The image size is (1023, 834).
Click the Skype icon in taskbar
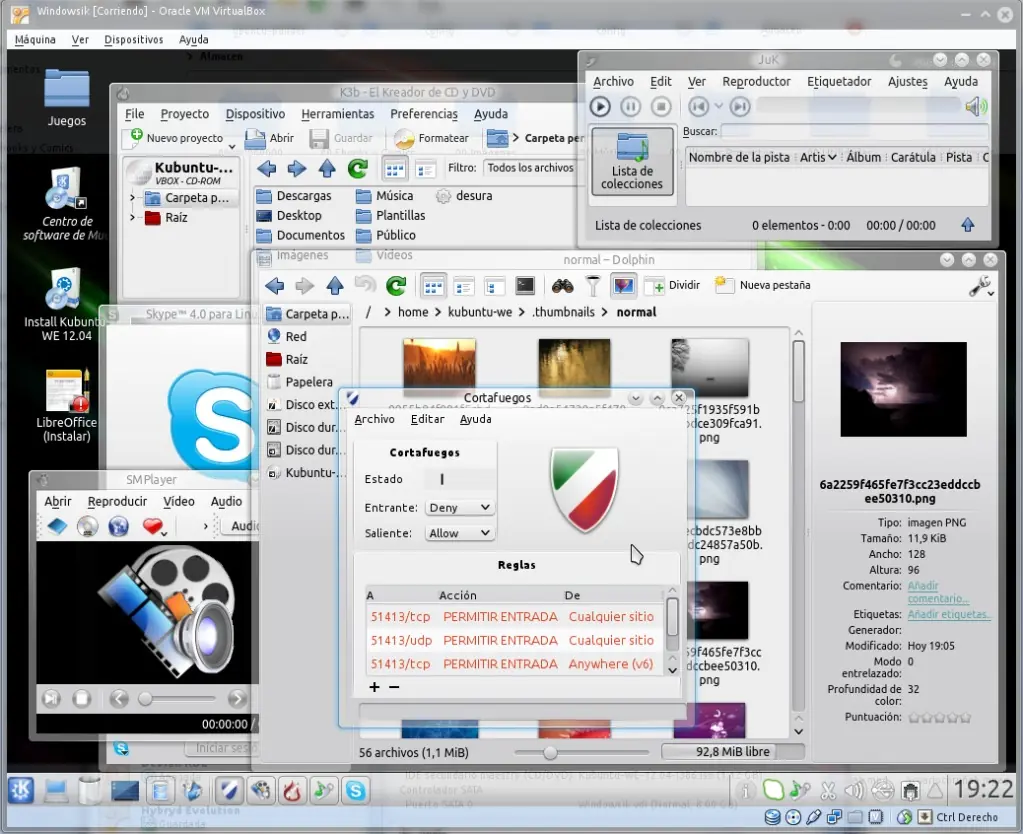356,790
